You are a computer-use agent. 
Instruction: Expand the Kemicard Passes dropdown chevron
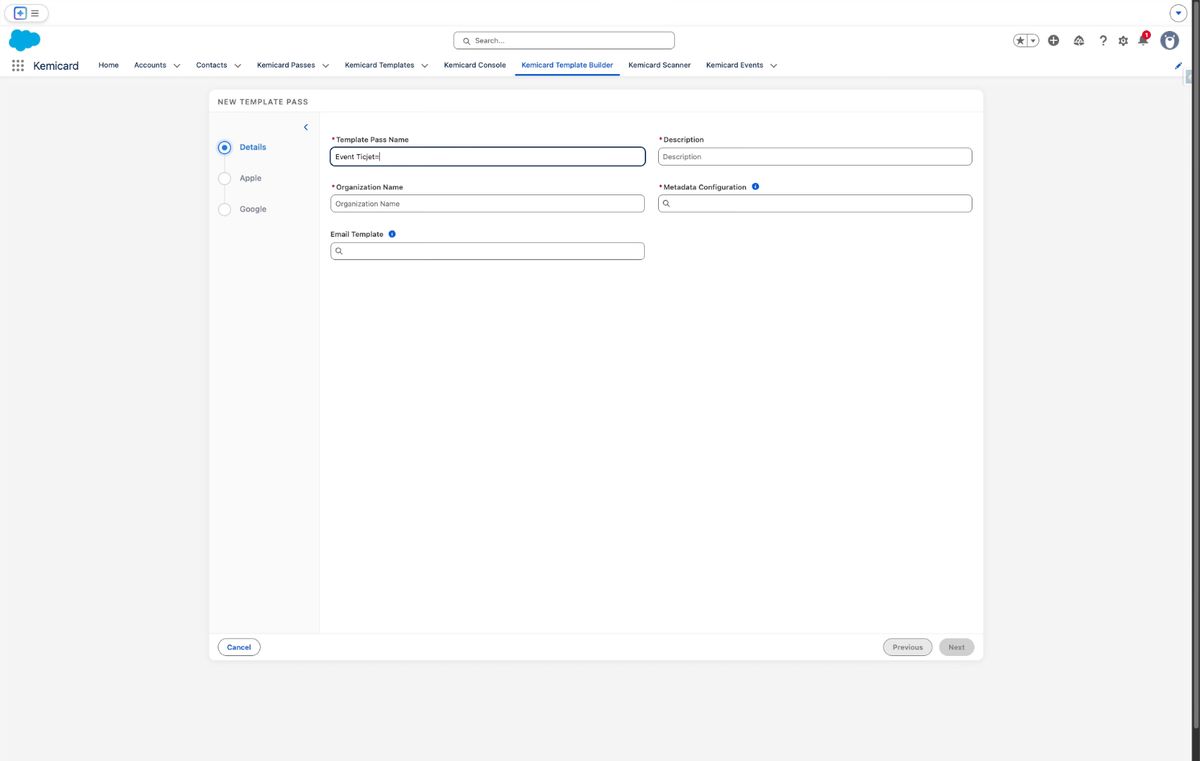pos(325,66)
